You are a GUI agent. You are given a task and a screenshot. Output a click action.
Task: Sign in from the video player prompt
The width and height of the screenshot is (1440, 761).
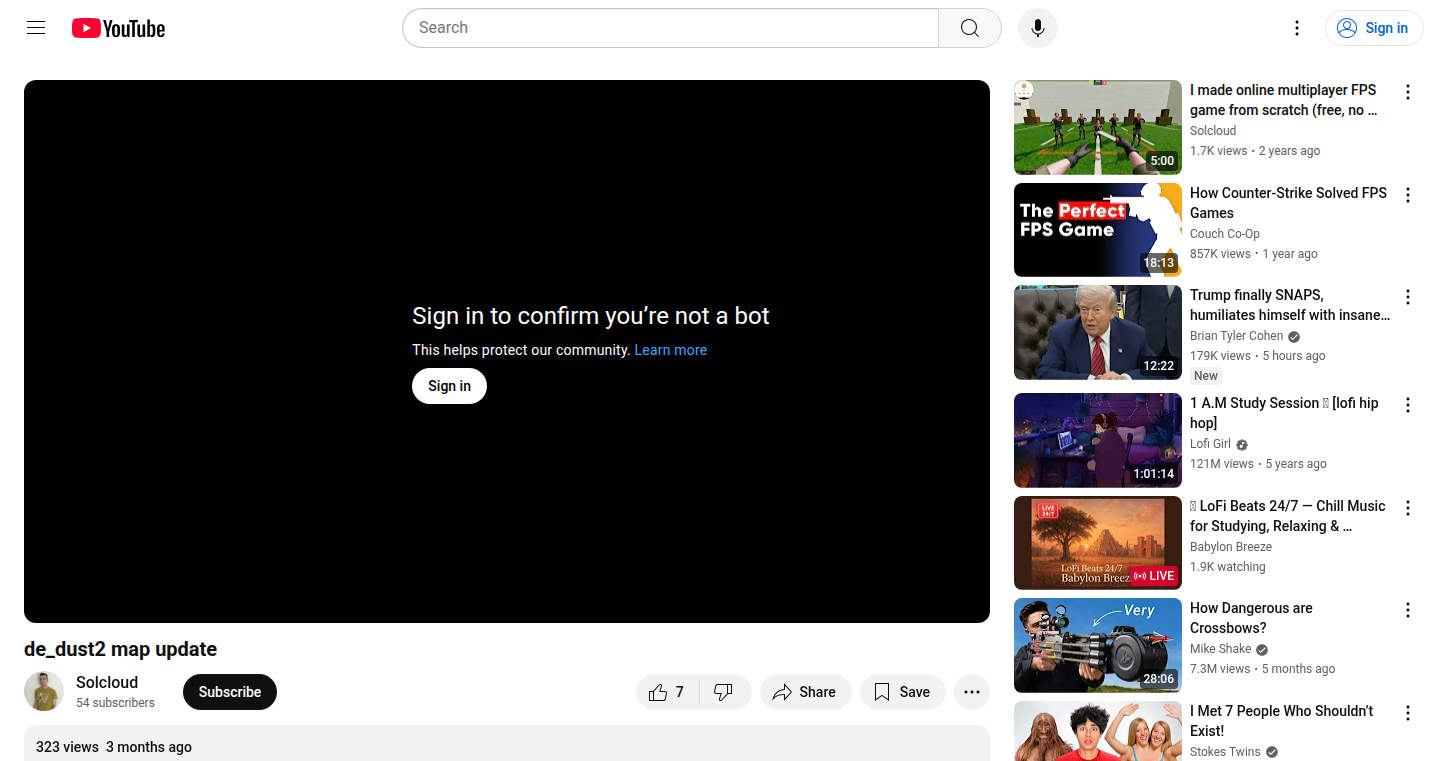(x=449, y=386)
